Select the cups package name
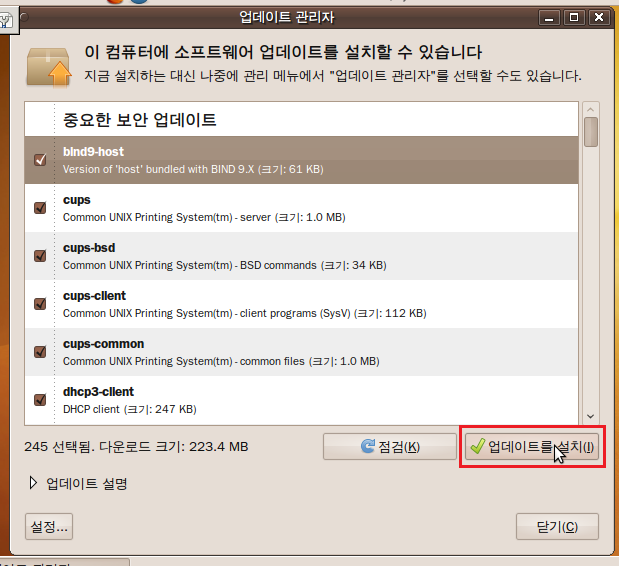 [x=77, y=200]
